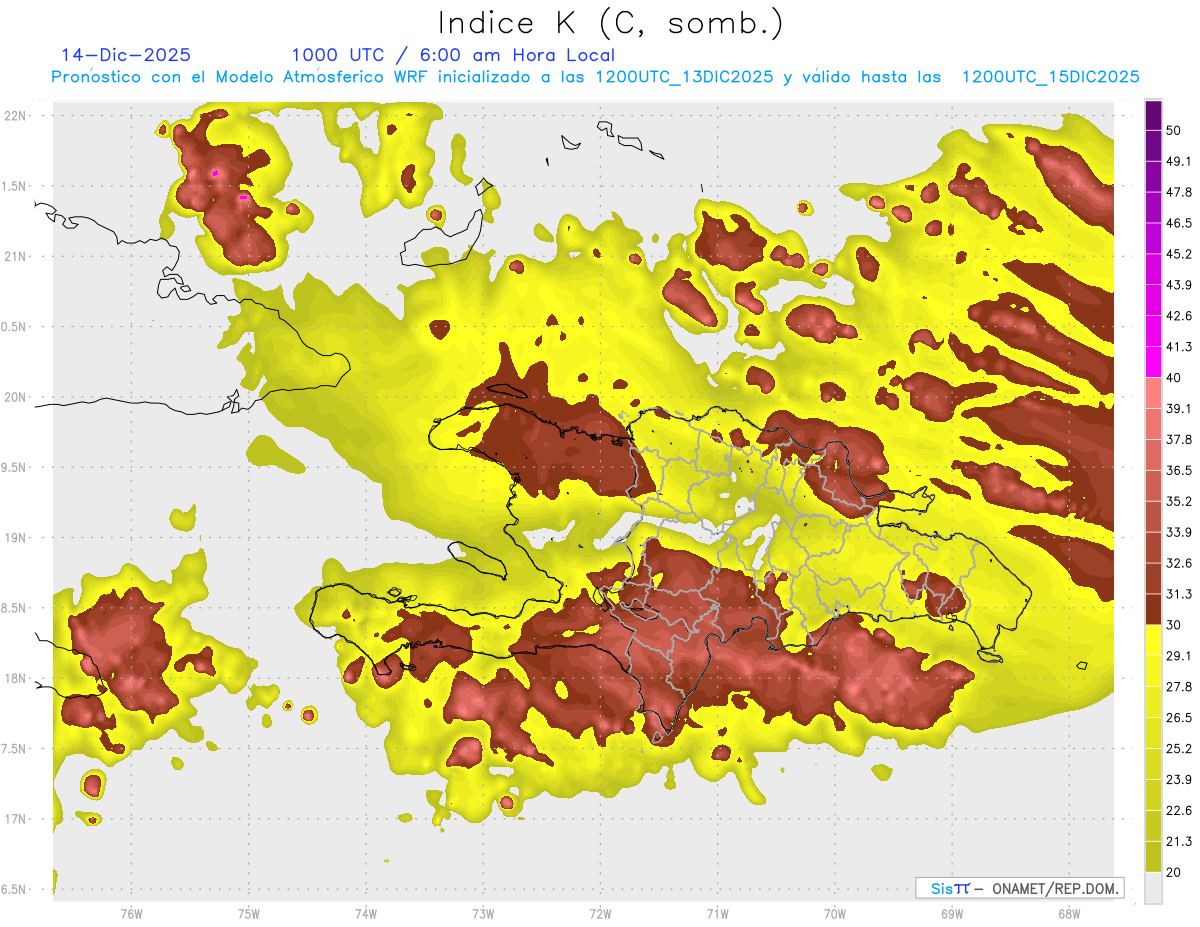The width and height of the screenshot is (1200, 927).
Task: Click the colorbar value '39.1'
Action: (x=1179, y=408)
